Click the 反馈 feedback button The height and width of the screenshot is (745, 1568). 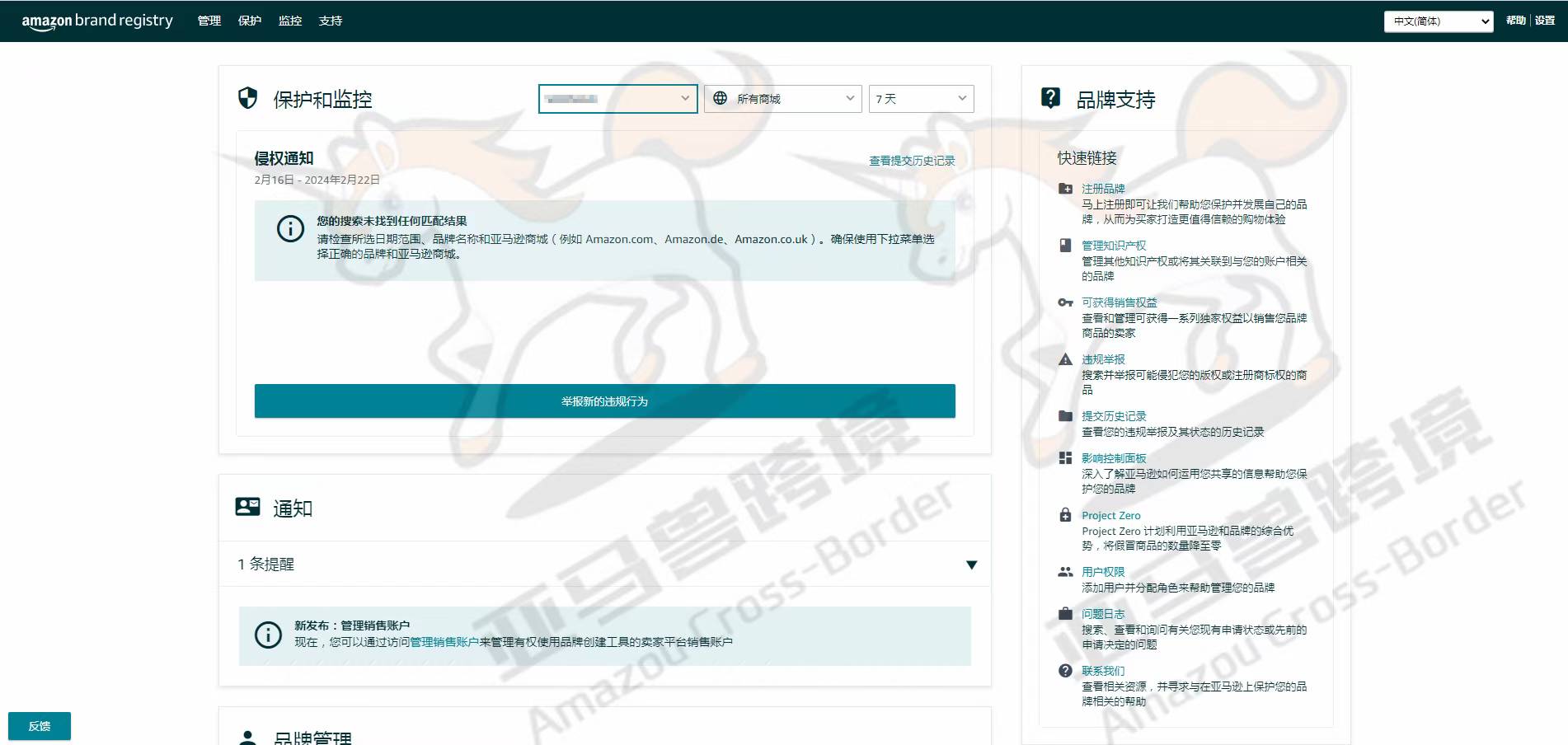click(x=40, y=726)
